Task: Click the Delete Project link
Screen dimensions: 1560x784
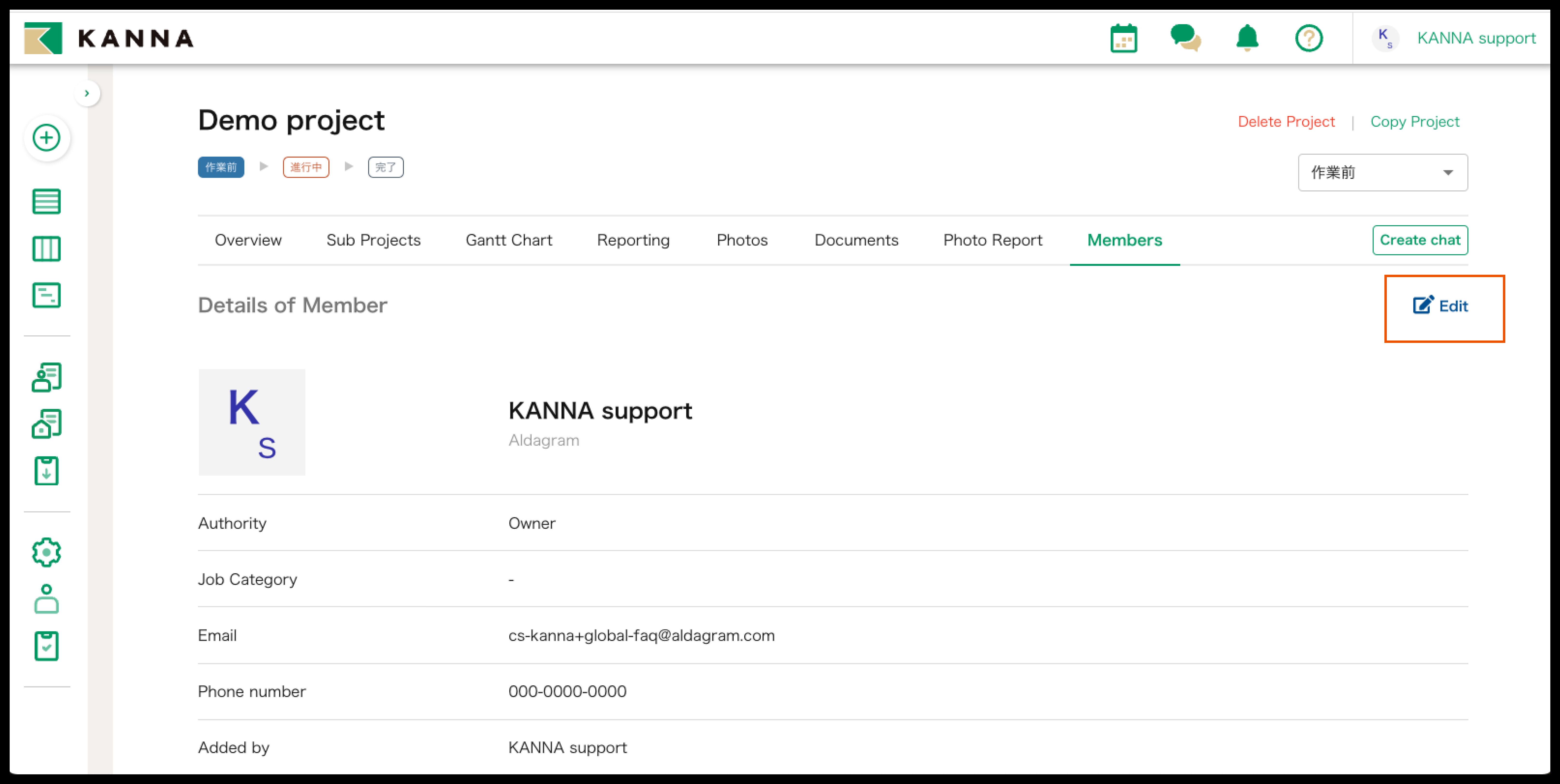Action: [x=1286, y=122]
